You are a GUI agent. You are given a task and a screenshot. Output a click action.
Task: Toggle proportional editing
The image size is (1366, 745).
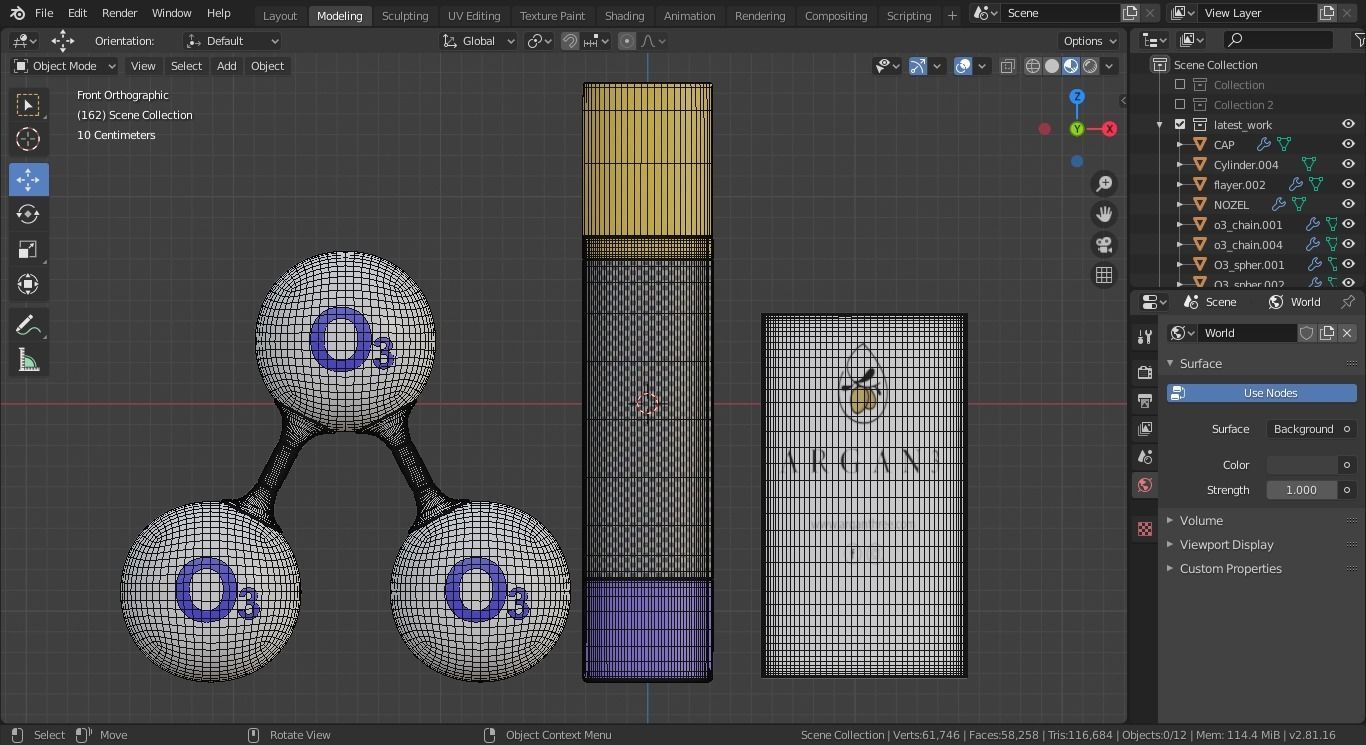coord(627,41)
